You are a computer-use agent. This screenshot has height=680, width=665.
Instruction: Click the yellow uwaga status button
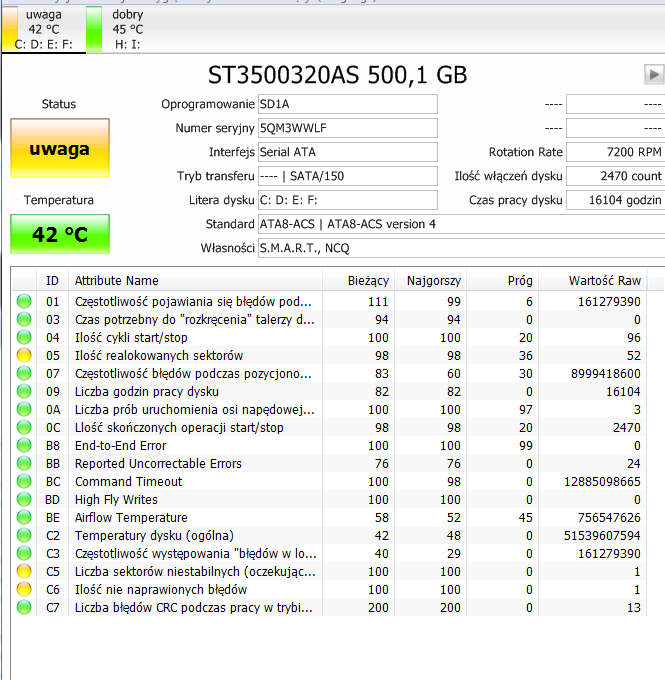pos(60,148)
